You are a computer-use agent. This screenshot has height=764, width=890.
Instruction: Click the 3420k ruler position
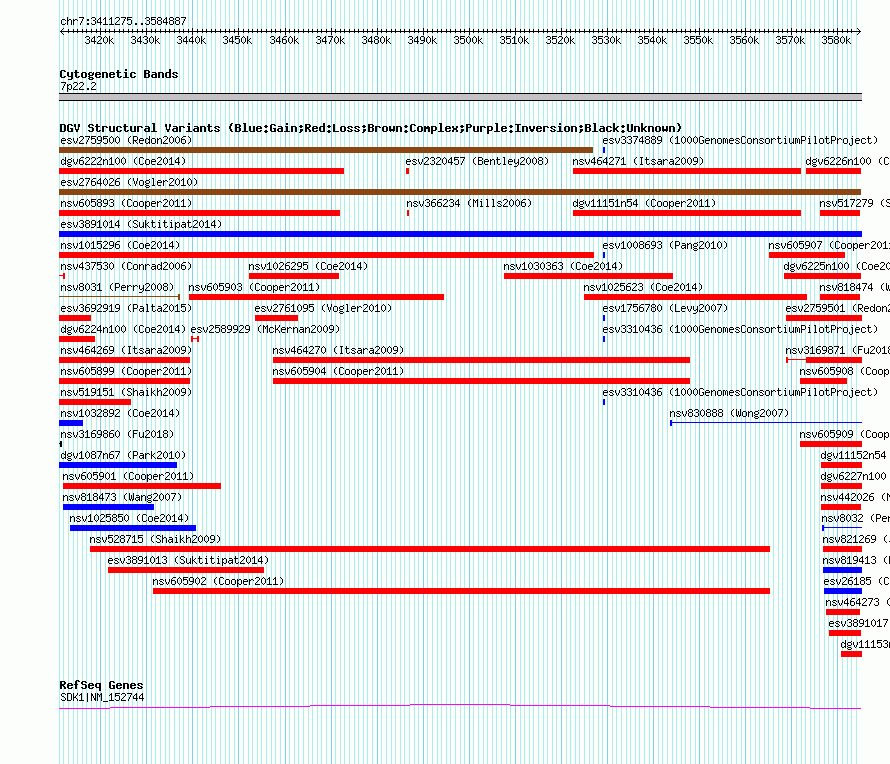point(99,40)
